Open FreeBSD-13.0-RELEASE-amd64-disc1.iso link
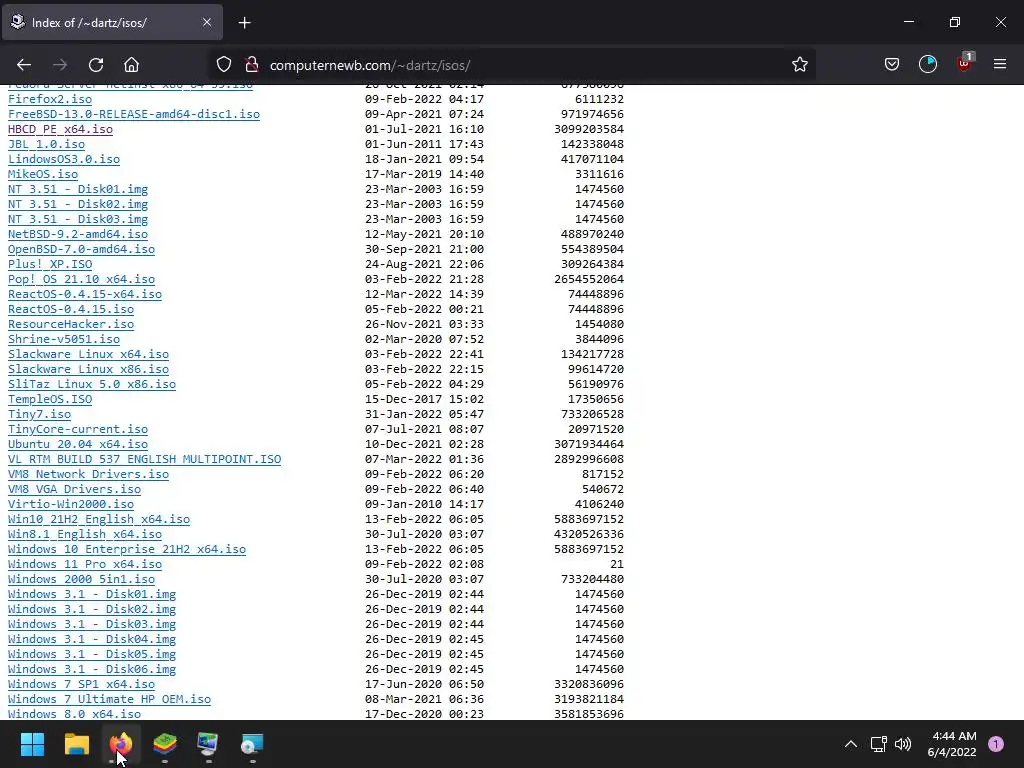Viewport: 1024px width, 768px height. 134,114
